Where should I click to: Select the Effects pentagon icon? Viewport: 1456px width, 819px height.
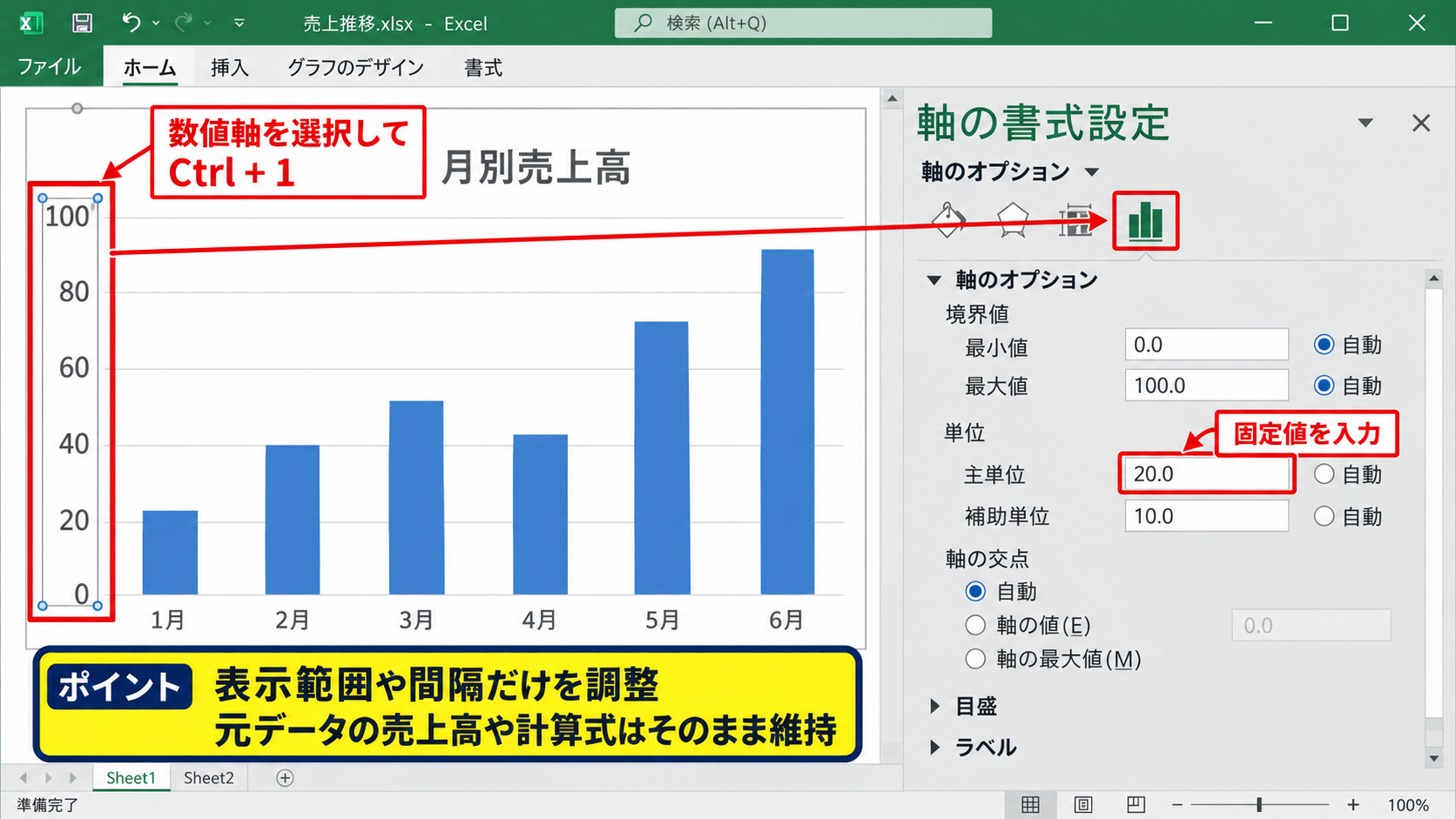pos(1013,220)
